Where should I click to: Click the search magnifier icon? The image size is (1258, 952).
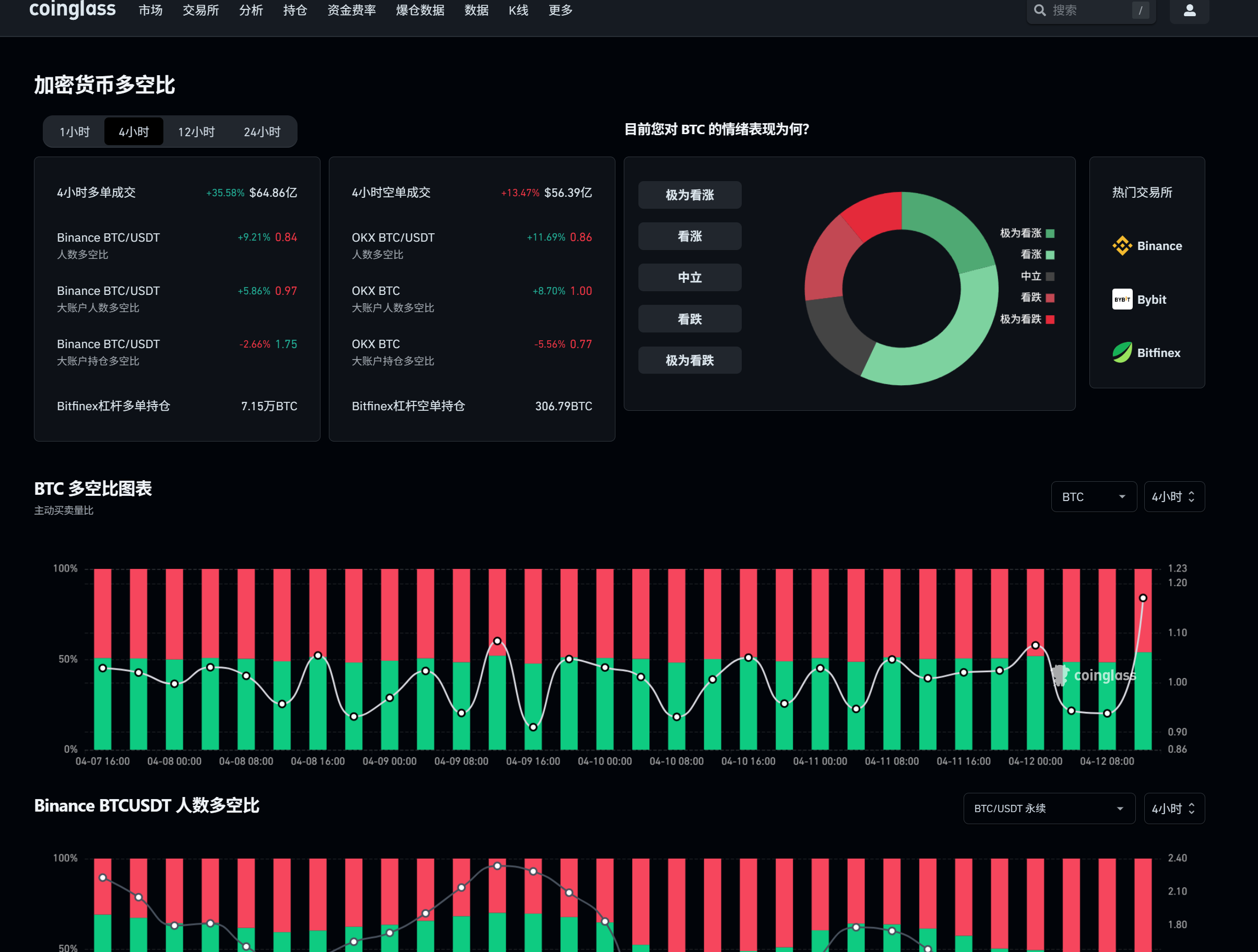click(x=1039, y=10)
